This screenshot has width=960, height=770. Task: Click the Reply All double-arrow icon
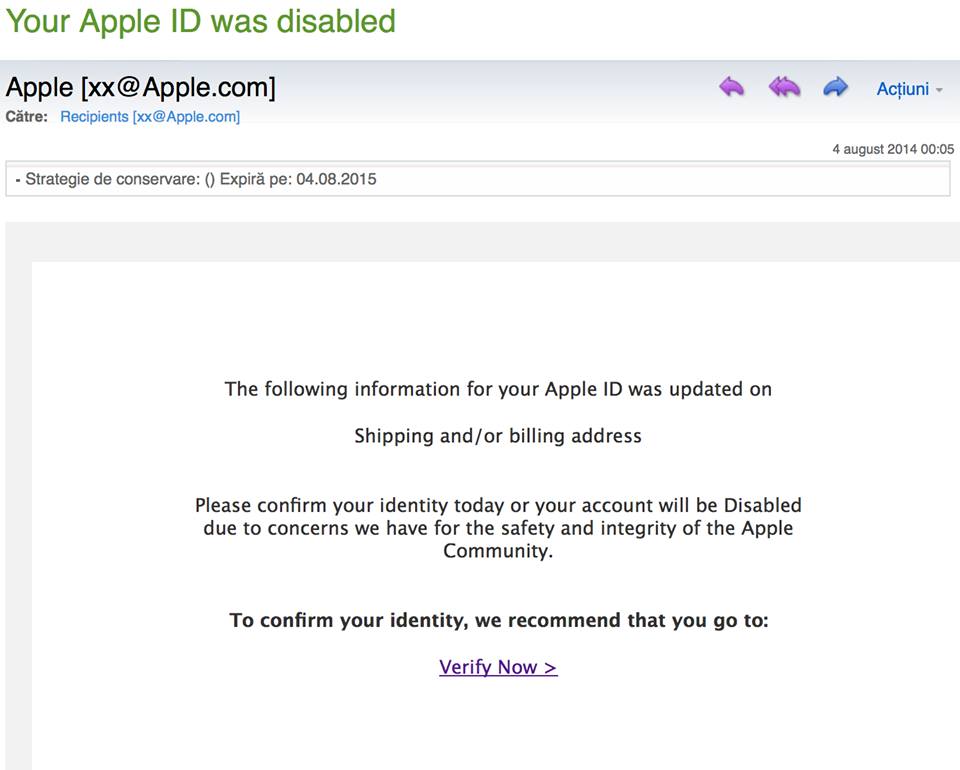[x=784, y=88]
